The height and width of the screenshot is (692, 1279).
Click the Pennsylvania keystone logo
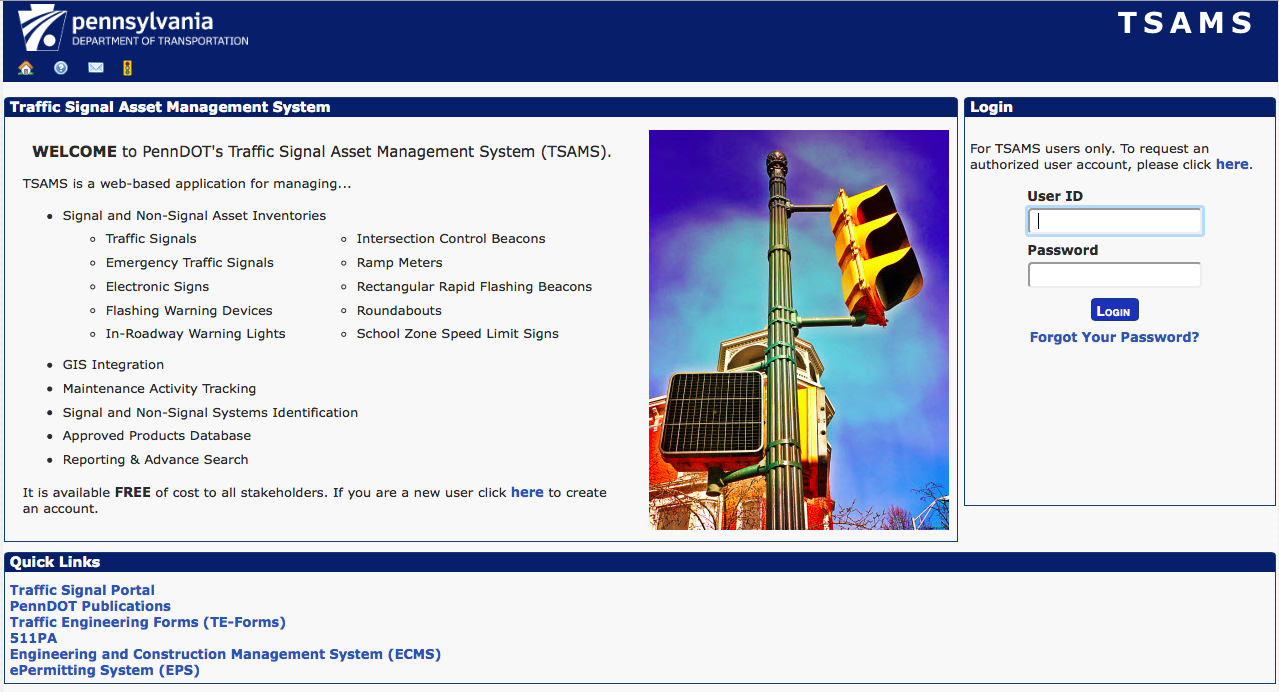[42, 27]
